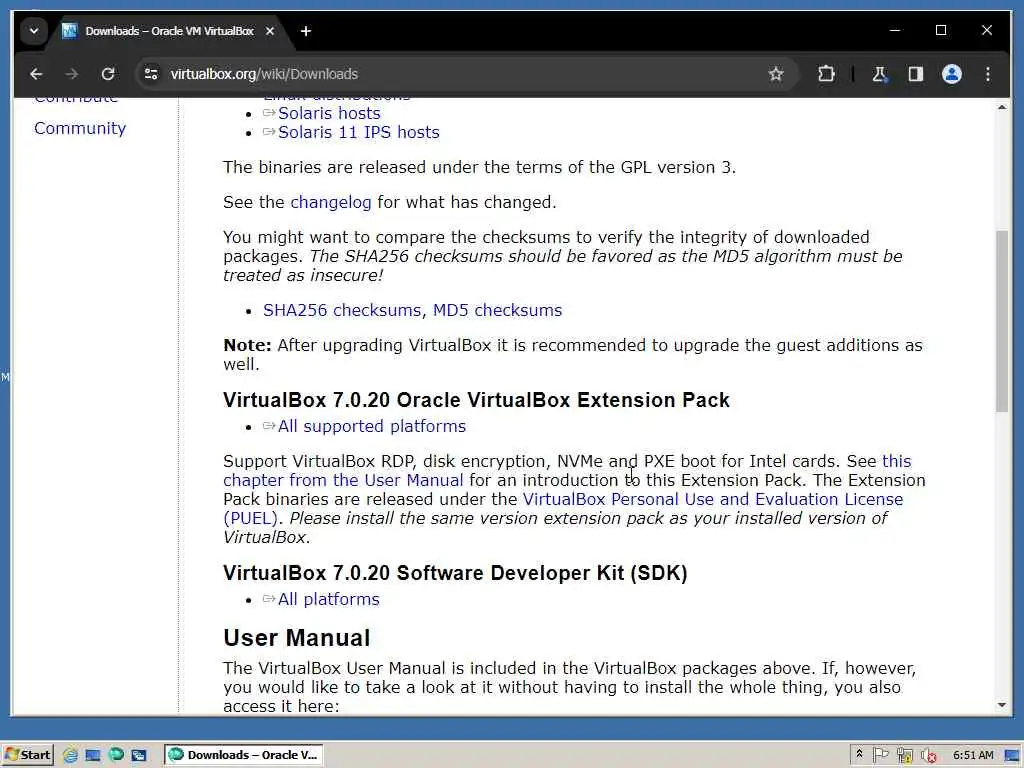Viewport: 1024px width, 768px height.
Task: Open the Extensions puzzle icon
Action: click(x=826, y=74)
